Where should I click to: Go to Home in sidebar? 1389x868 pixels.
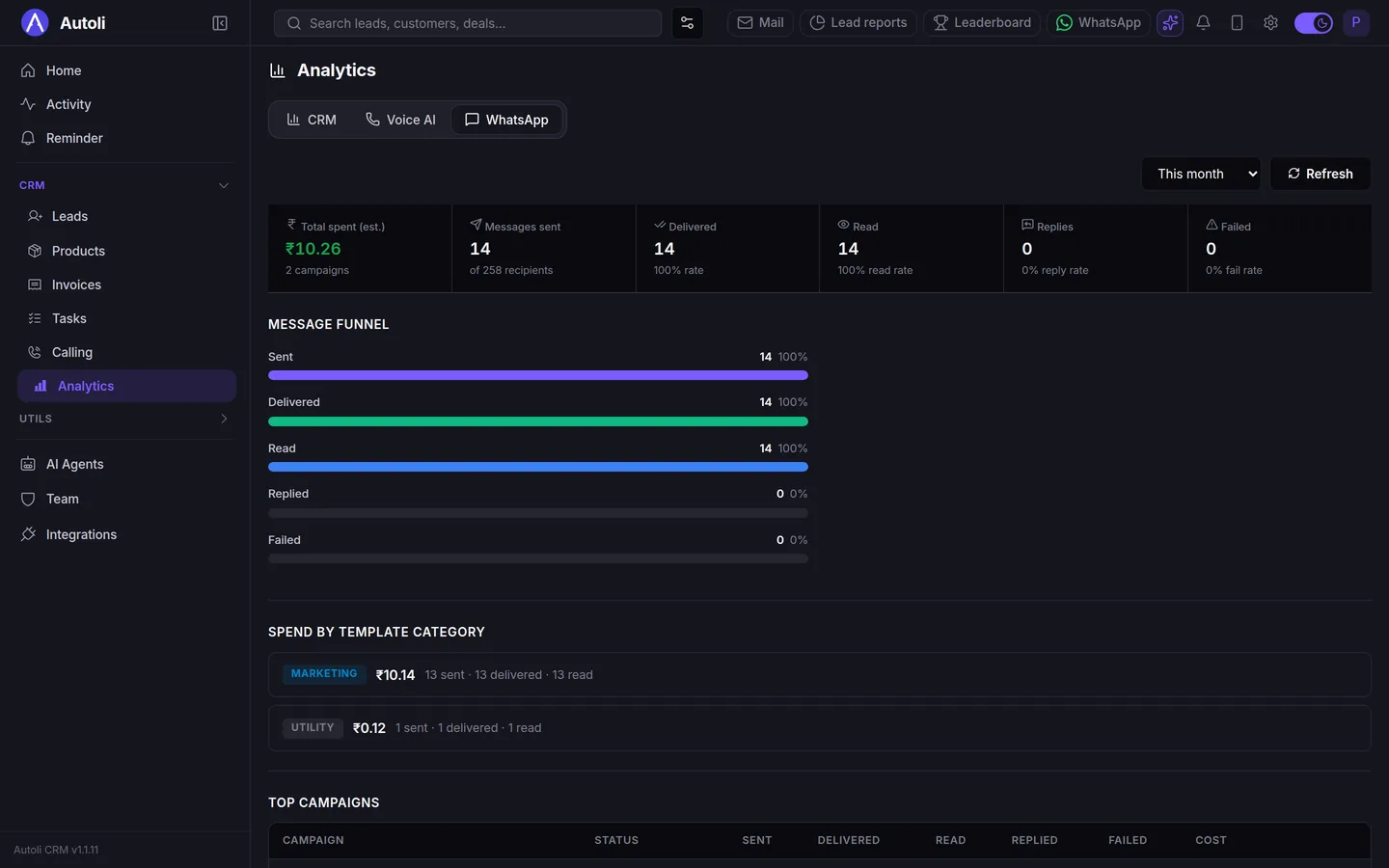tap(126, 70)
